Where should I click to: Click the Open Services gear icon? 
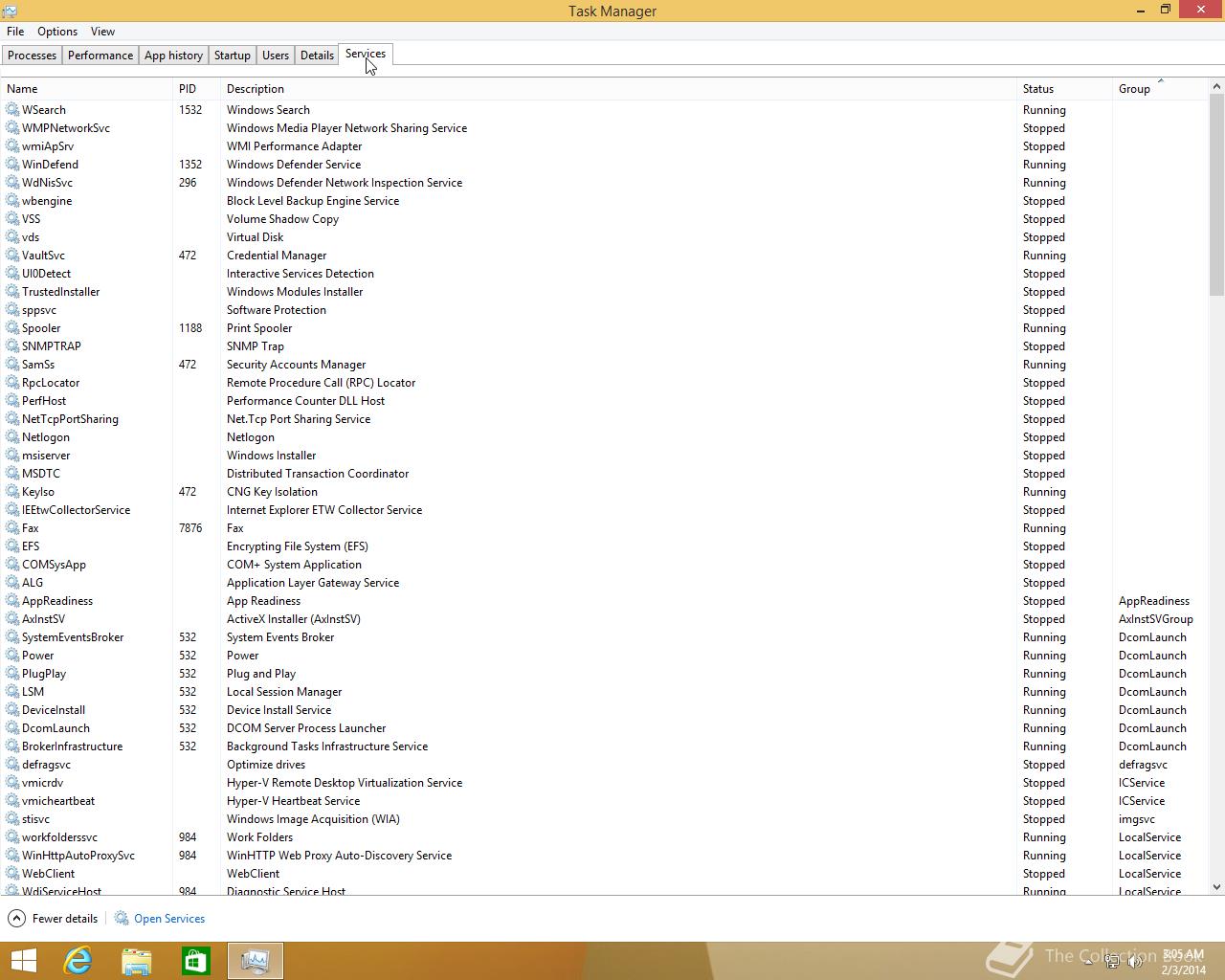(x=122, y=919)
